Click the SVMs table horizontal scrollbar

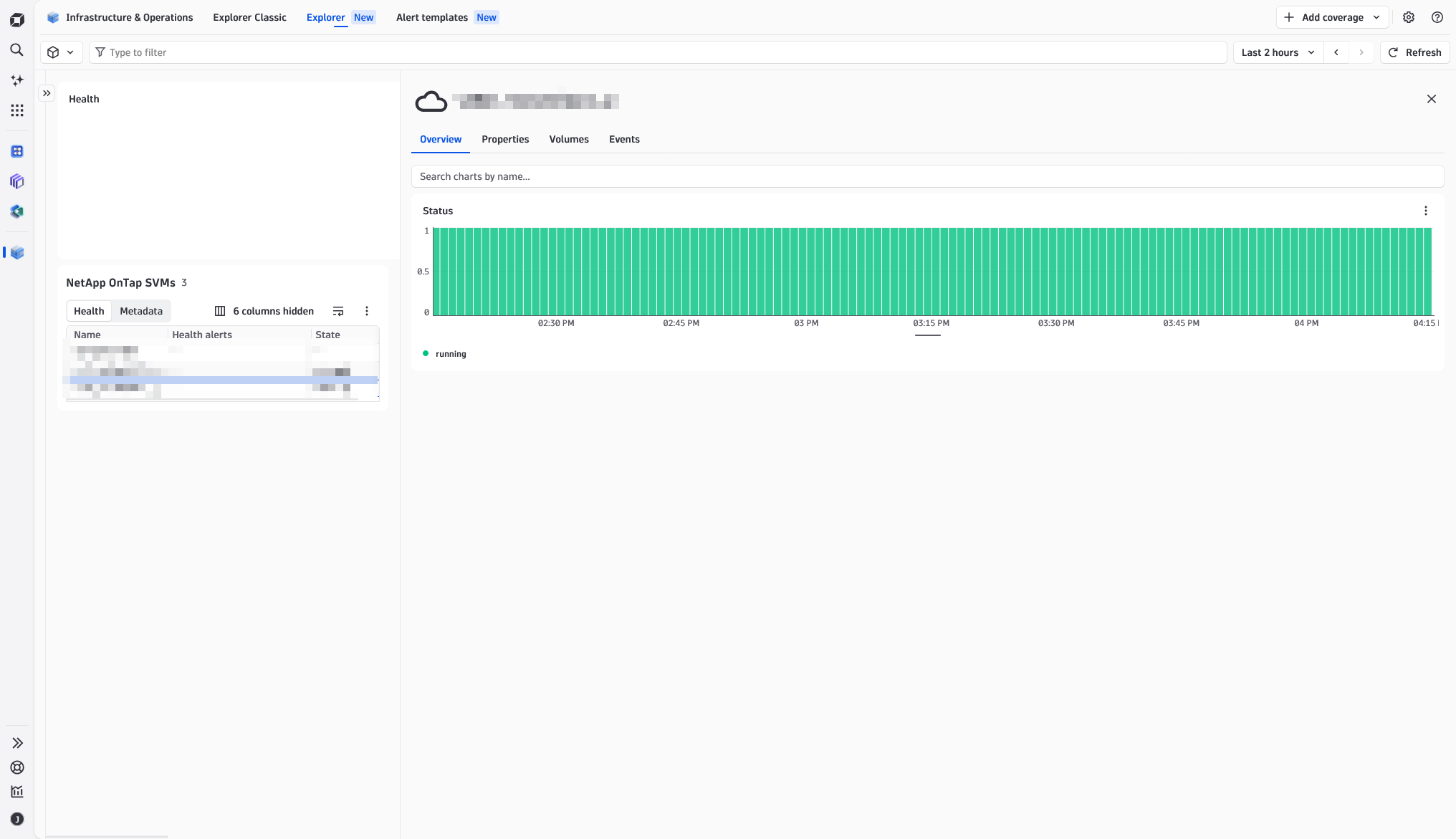[212, 399]
